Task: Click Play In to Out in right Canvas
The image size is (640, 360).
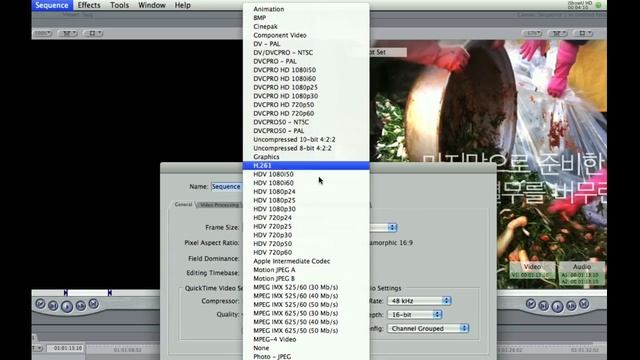Action: click(544, 305)
